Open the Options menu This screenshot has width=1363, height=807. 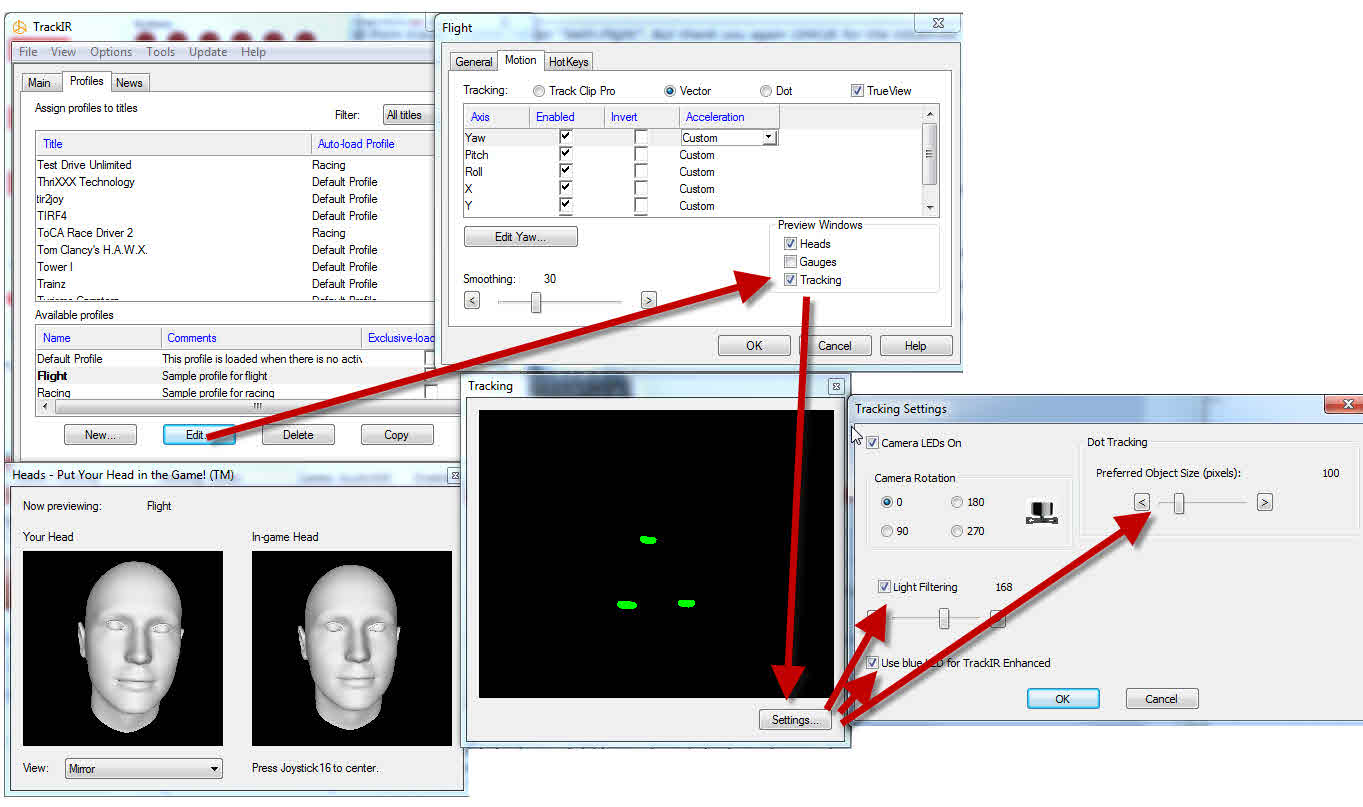pyautogui.click(x=111, y=52)
